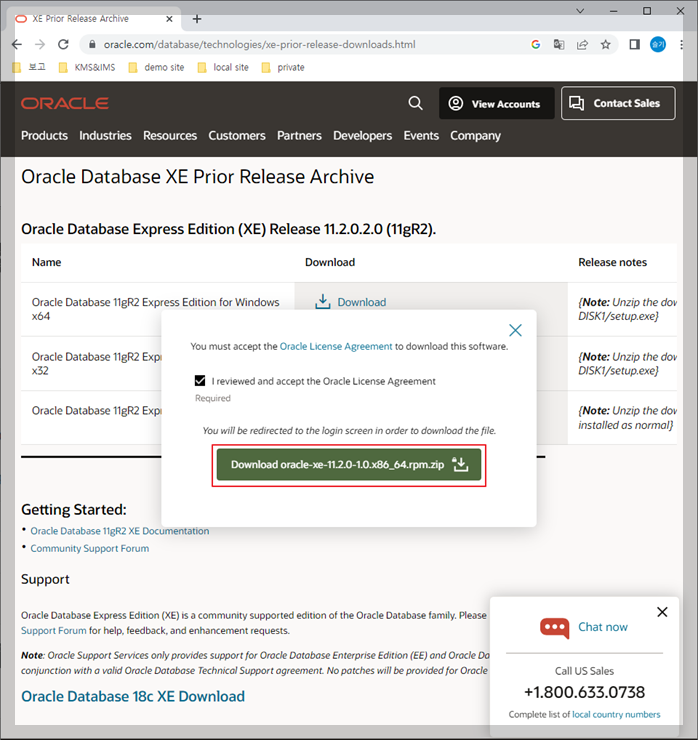Open the Chrome profile avatar
The width and height of the screenshot is (698, 740).
coord(658,44)
